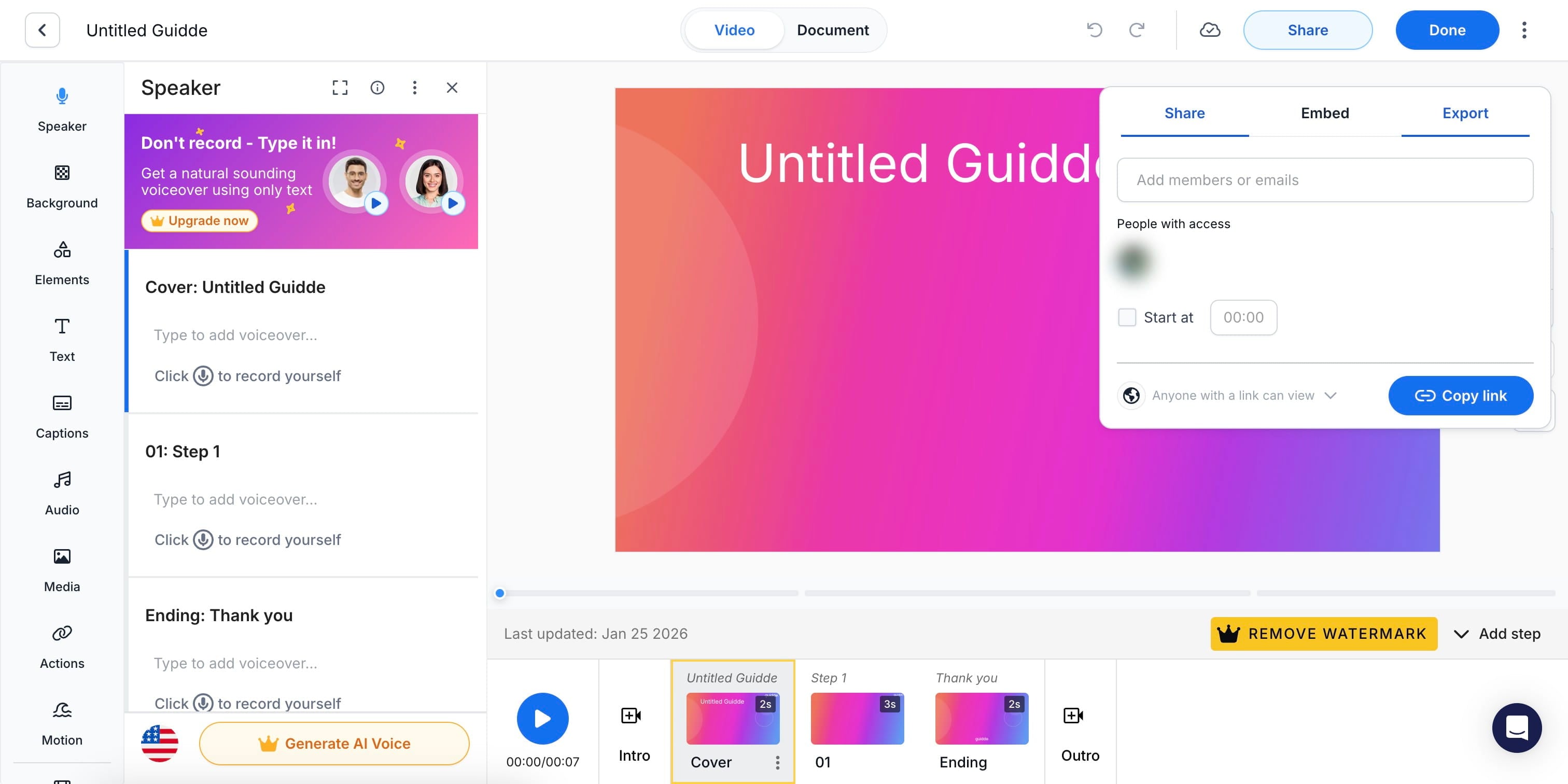Screen dimensions: 1568x784
Task: Click the undo arrow icon
Action: coord(1094,30)
